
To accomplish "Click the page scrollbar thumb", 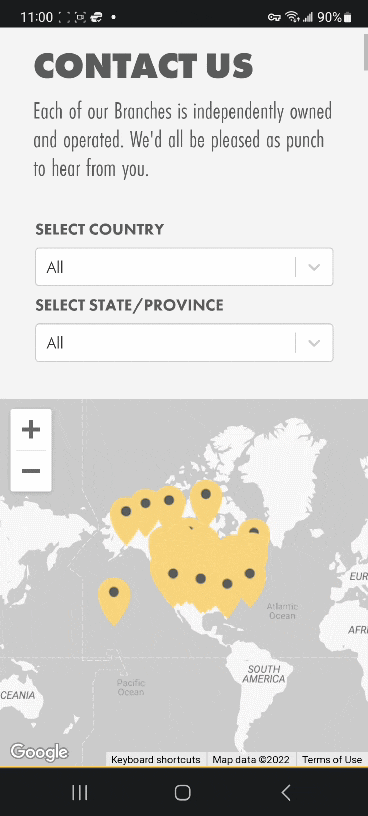I will [365, 51].
